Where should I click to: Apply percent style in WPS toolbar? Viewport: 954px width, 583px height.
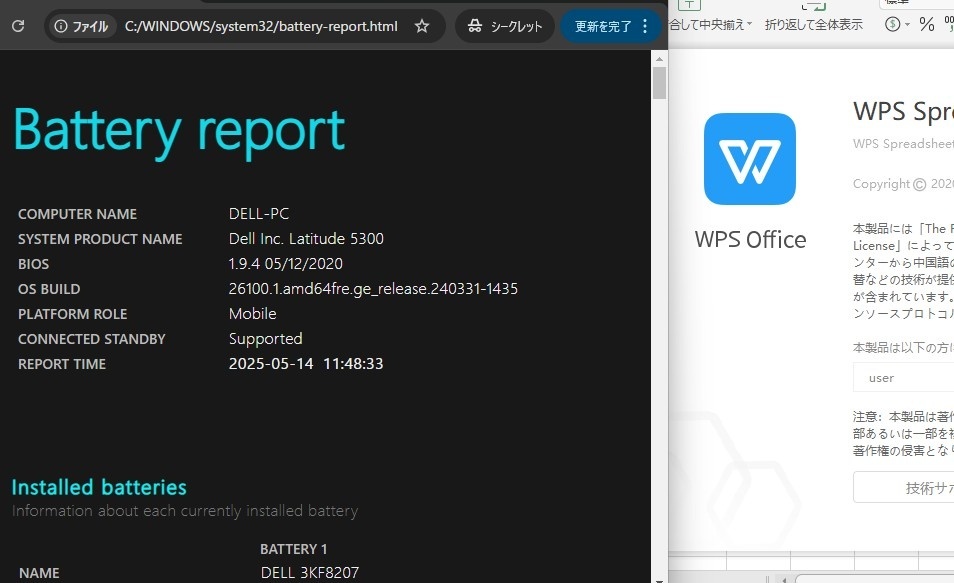point(927,24)
